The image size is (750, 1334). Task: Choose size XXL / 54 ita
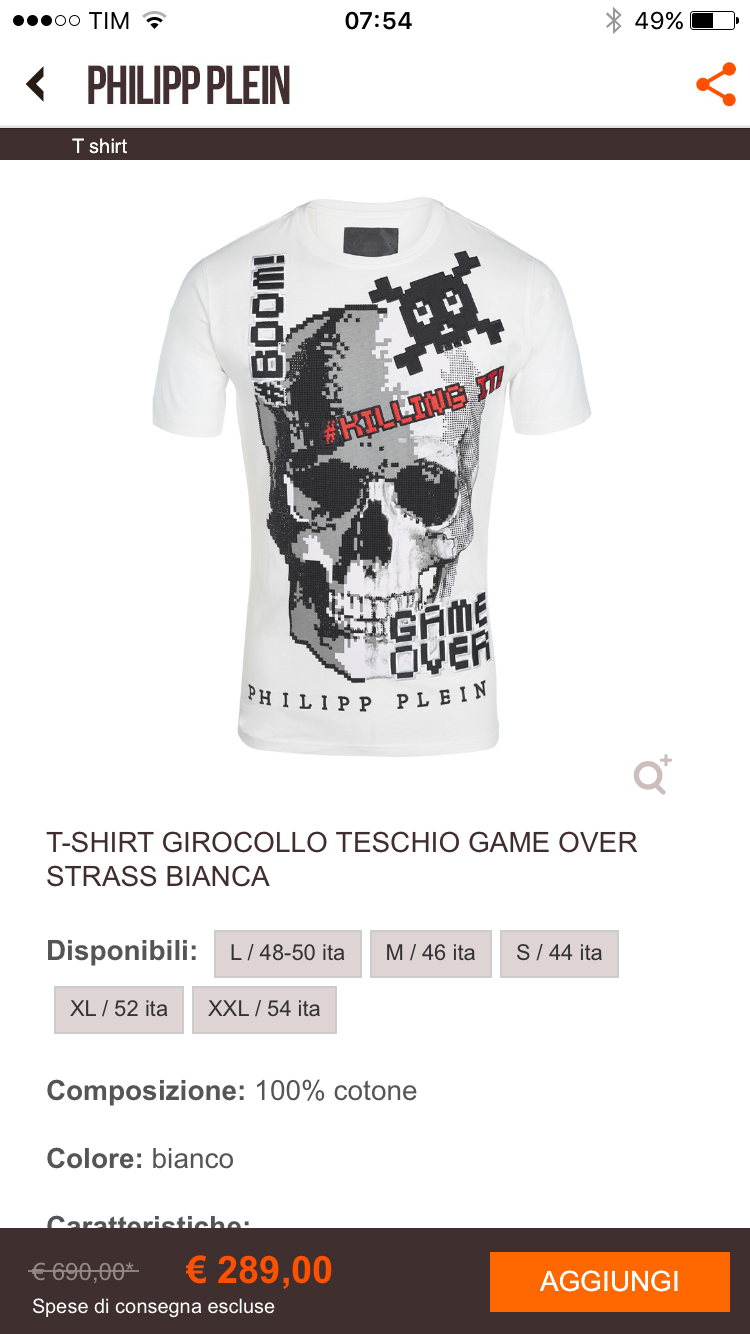(264, 1009)
